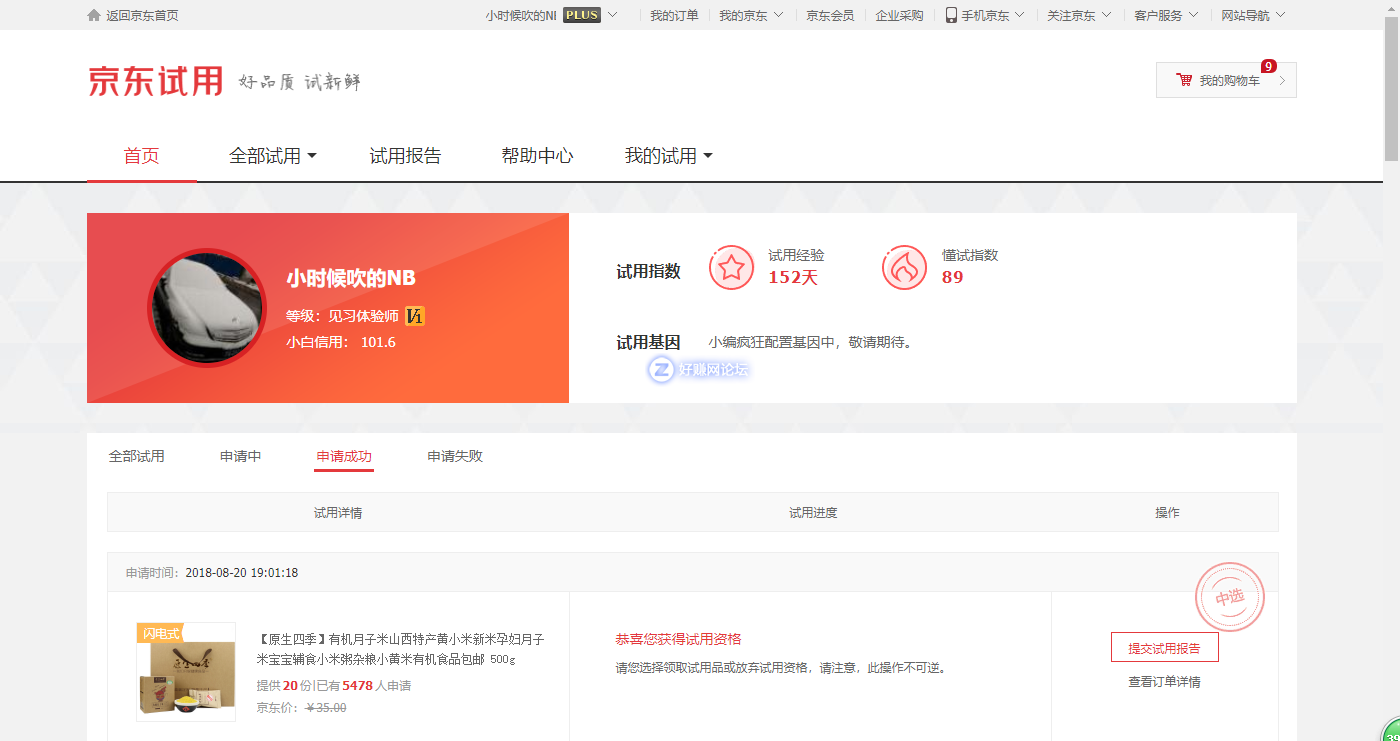The image size is (1400, 741).
Task: Open 我的购物车 button
Action: point(1226,80)
